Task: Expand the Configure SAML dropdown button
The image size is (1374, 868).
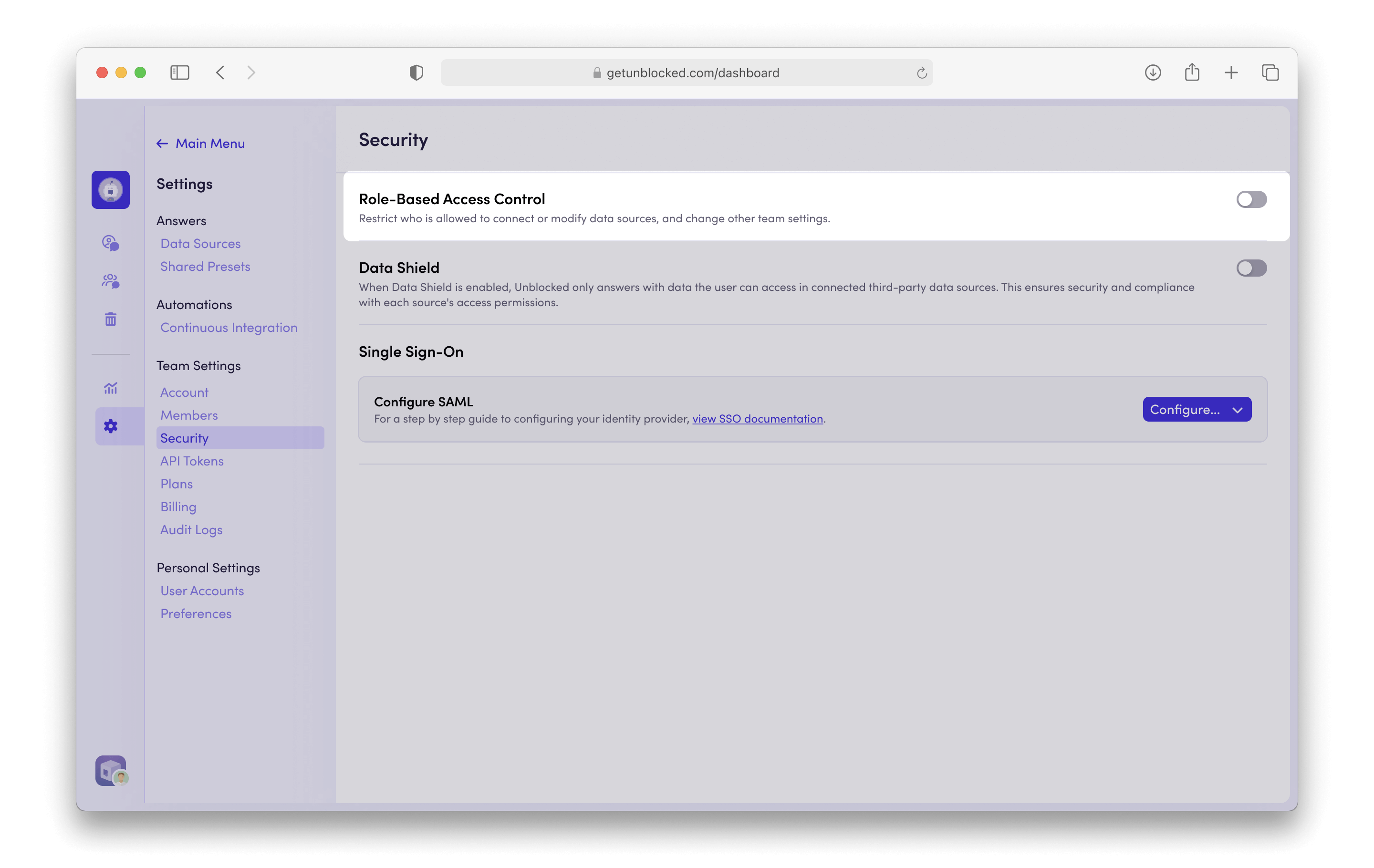Action: coord(1197,410)
